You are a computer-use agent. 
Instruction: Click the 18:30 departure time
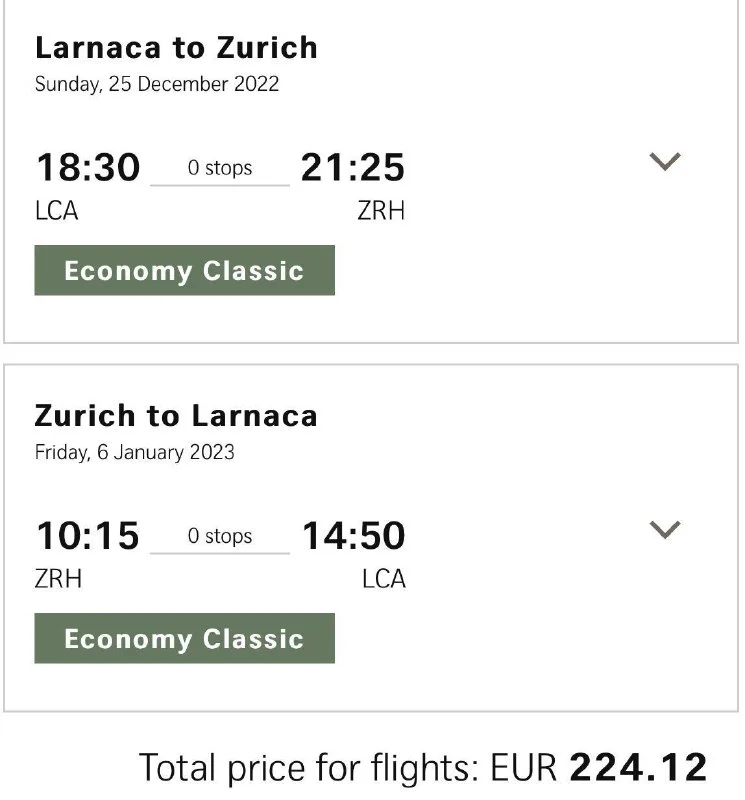[88, 167]
